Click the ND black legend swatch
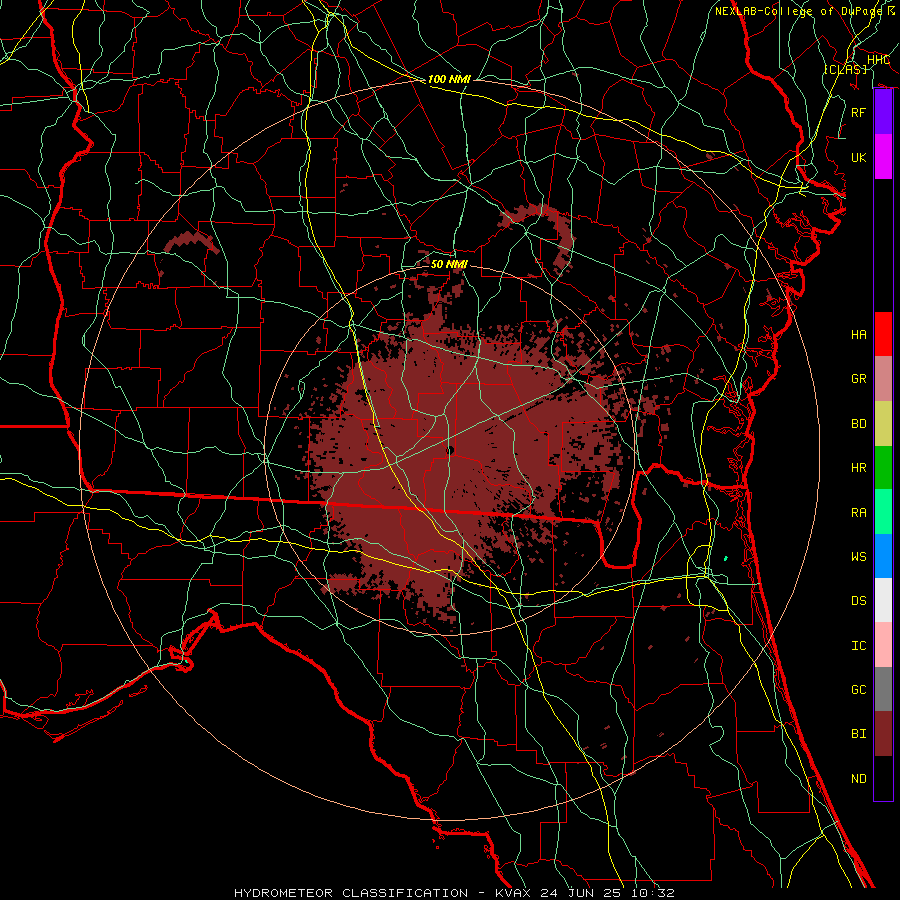The image size is (900, 900). point(883,778)
